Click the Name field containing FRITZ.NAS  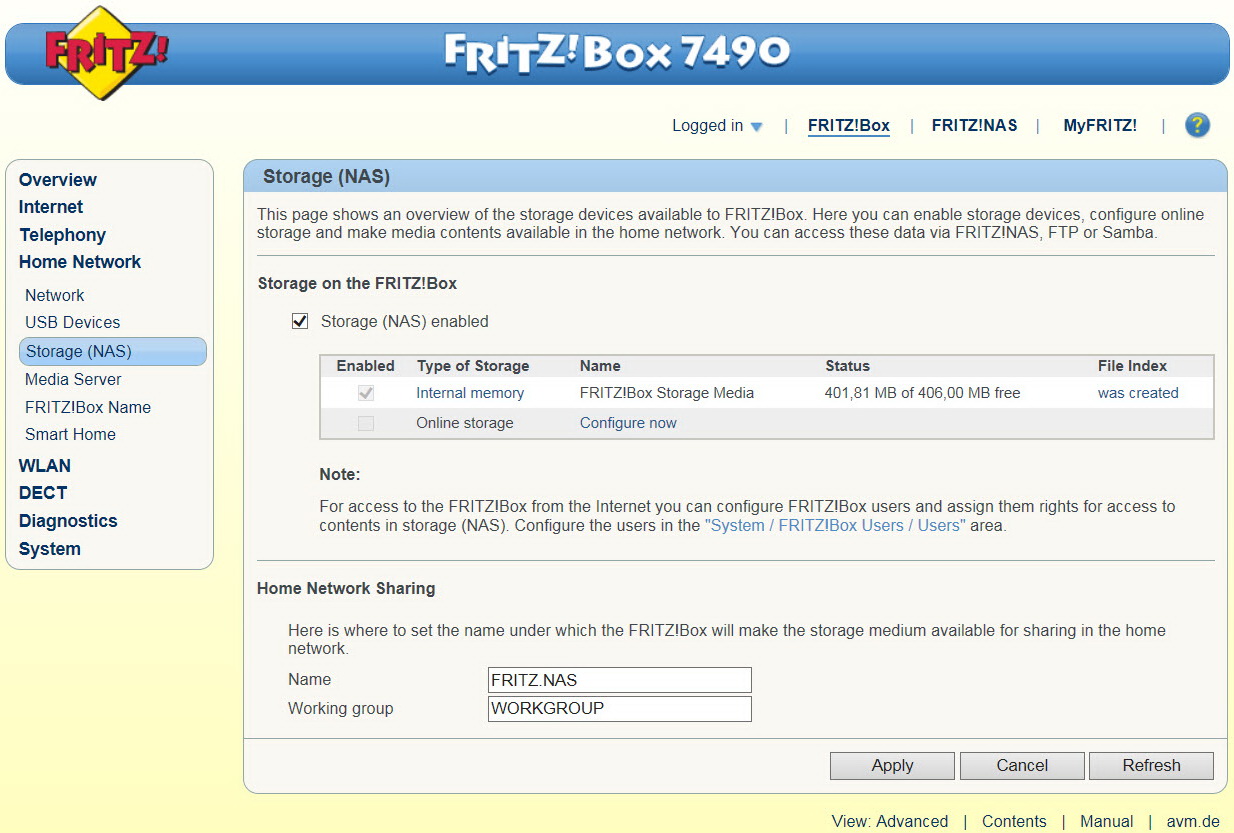click(x=620, y=680)
